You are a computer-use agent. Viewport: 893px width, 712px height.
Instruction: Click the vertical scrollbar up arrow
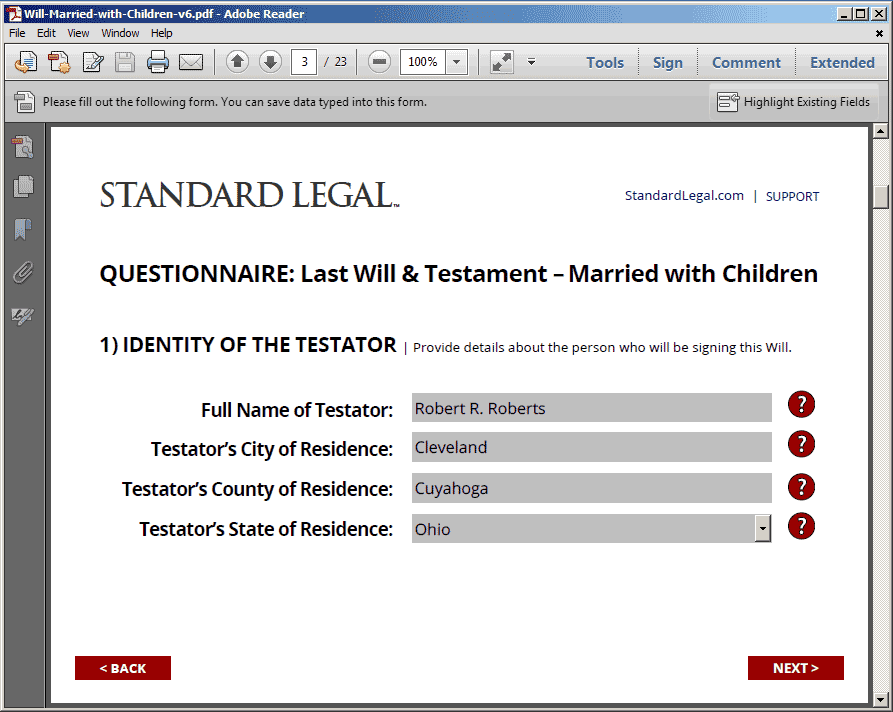[880, 132]
